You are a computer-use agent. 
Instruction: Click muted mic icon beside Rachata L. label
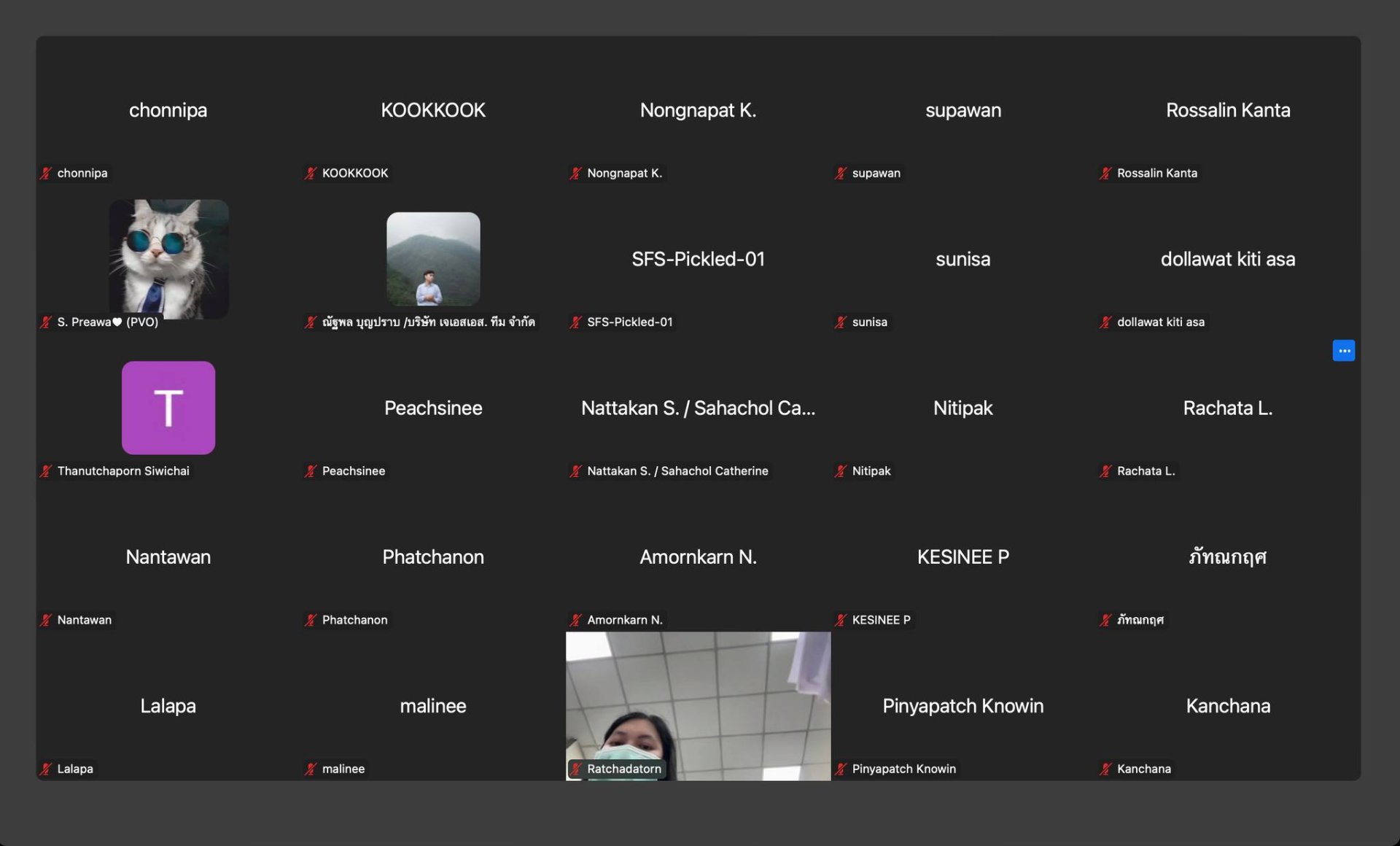(x=1106, y=471)
